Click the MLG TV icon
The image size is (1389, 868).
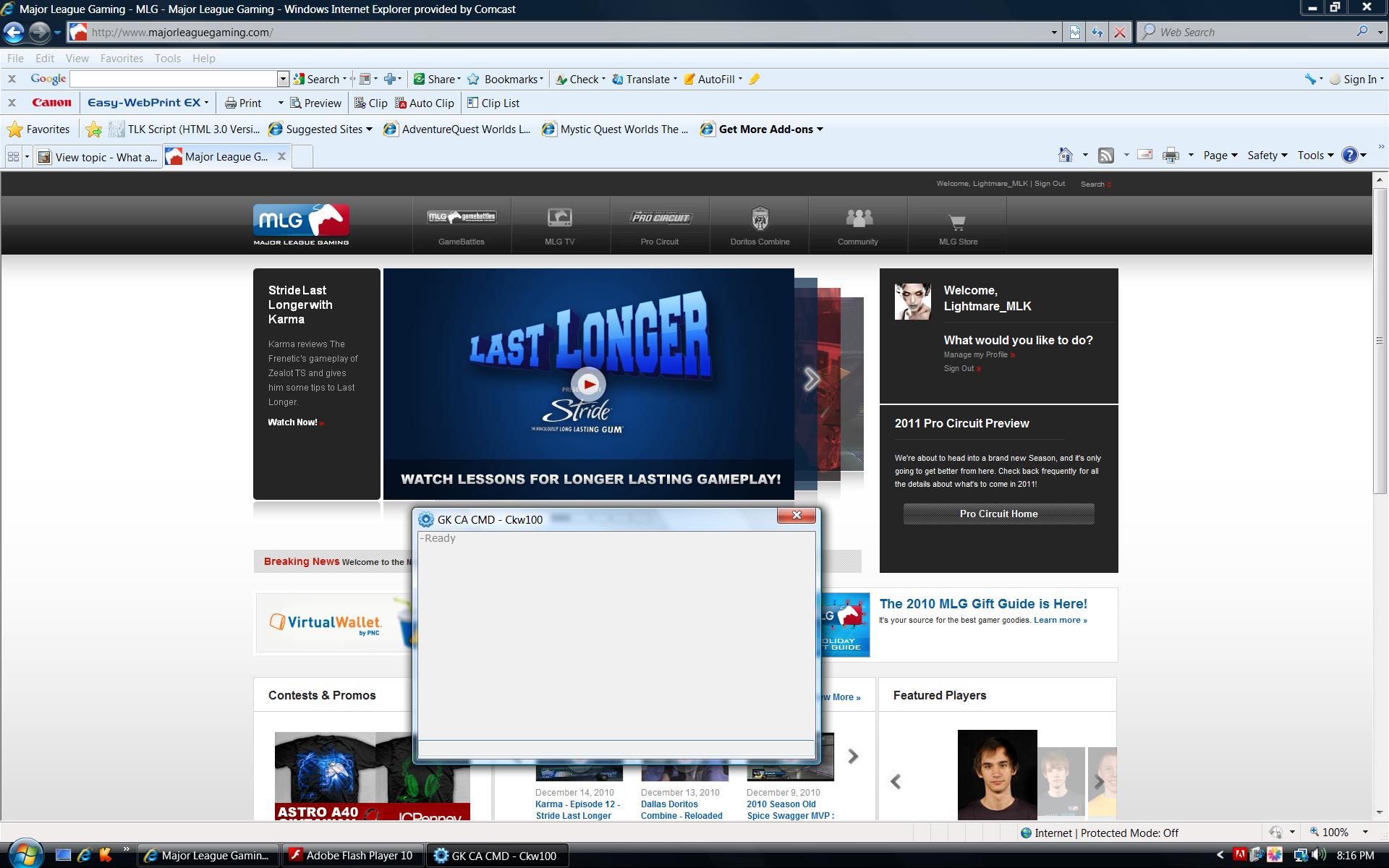559,218
